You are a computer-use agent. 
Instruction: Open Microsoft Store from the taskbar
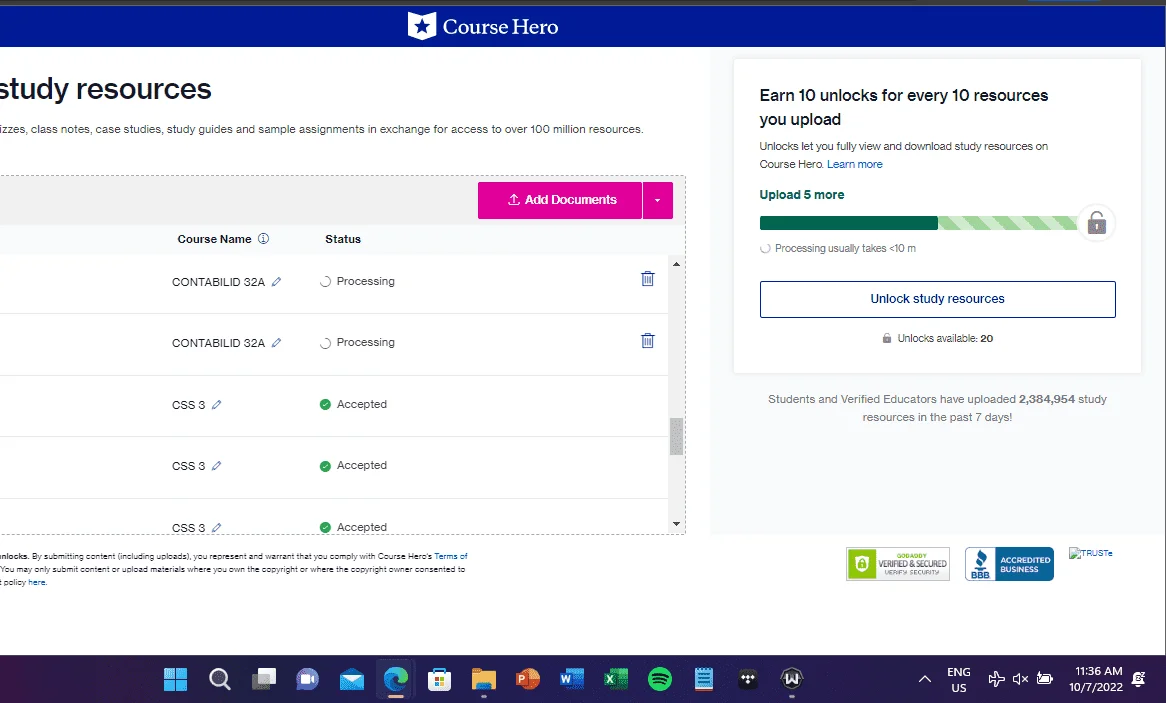pos(439,679)
